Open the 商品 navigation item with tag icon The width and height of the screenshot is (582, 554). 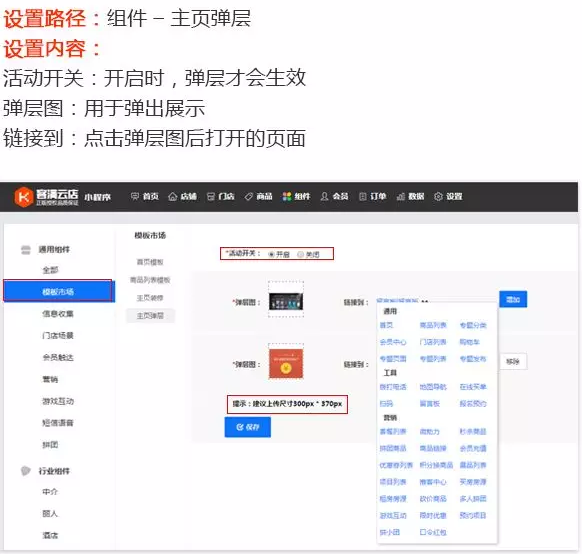tap(258, 196)
